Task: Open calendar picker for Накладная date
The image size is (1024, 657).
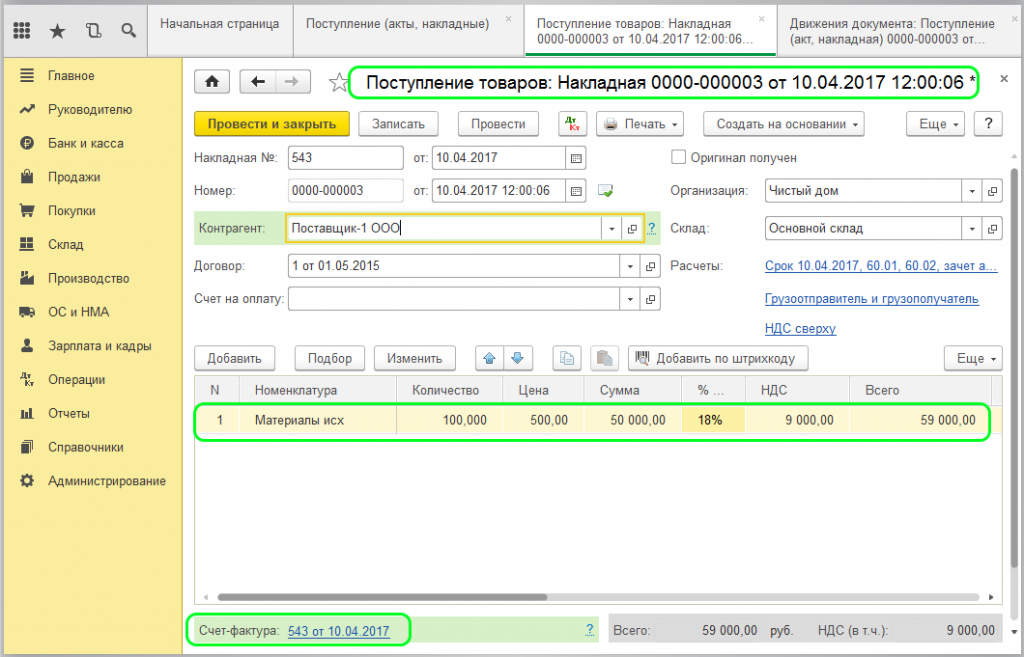Action: coord(575,158)
